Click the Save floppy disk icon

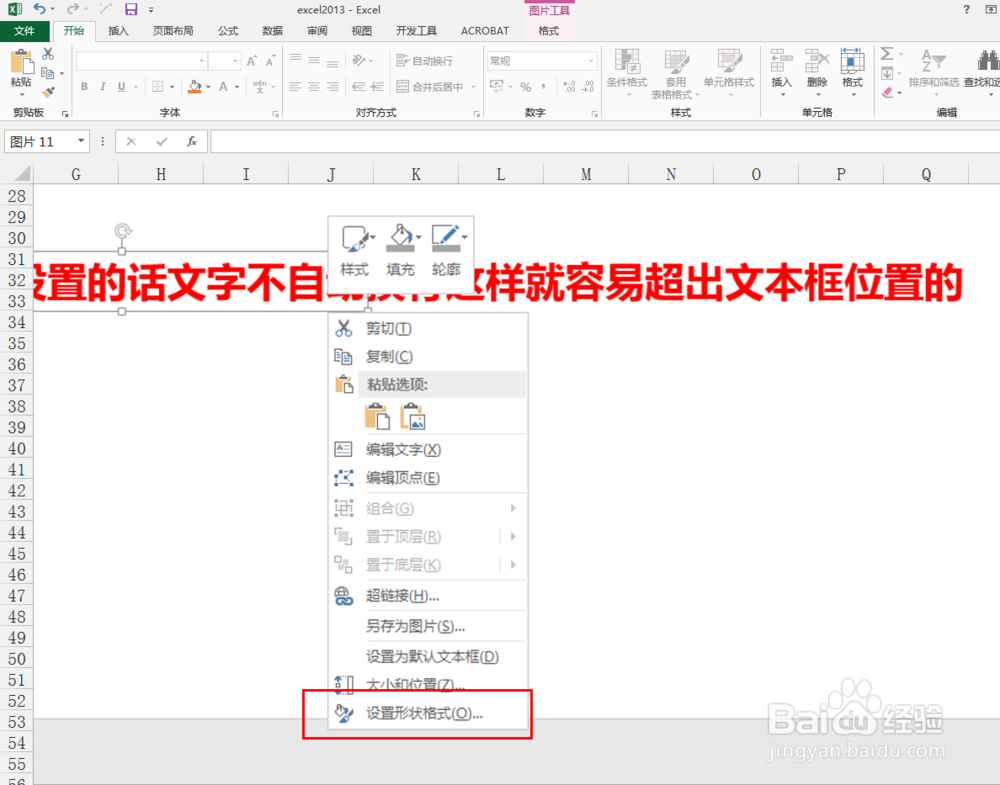(x=131, y=9)
